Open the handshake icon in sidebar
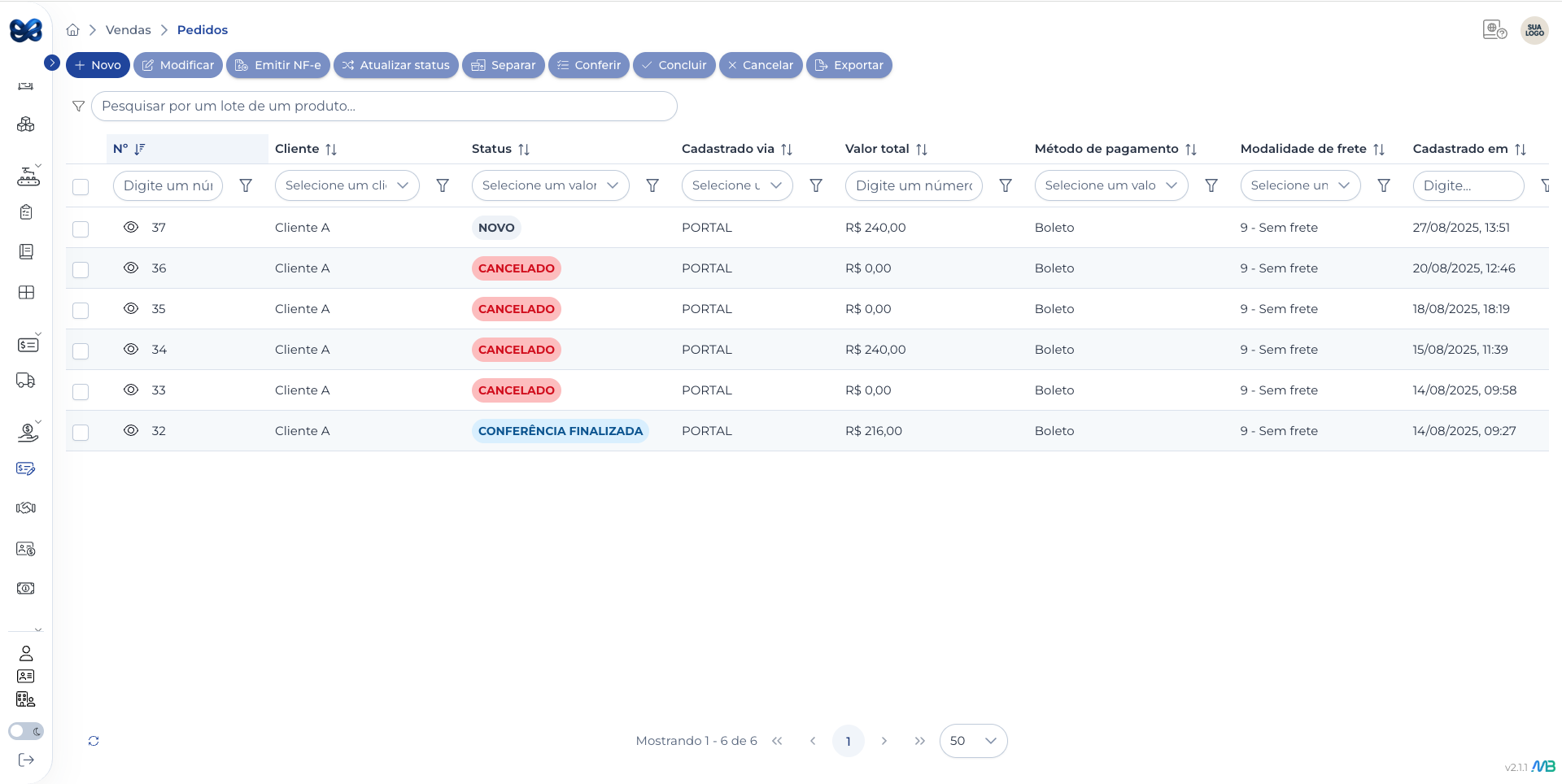 click(26, 507)
